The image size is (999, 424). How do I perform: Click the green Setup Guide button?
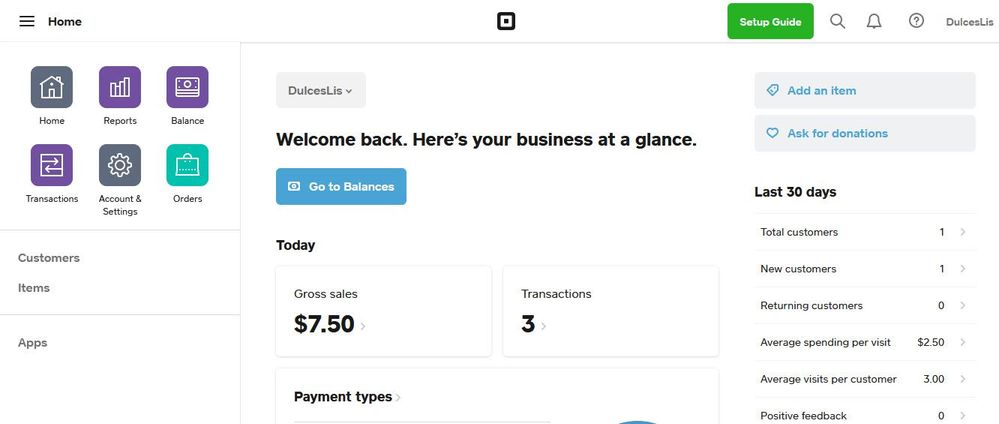(x=770, y=21)
